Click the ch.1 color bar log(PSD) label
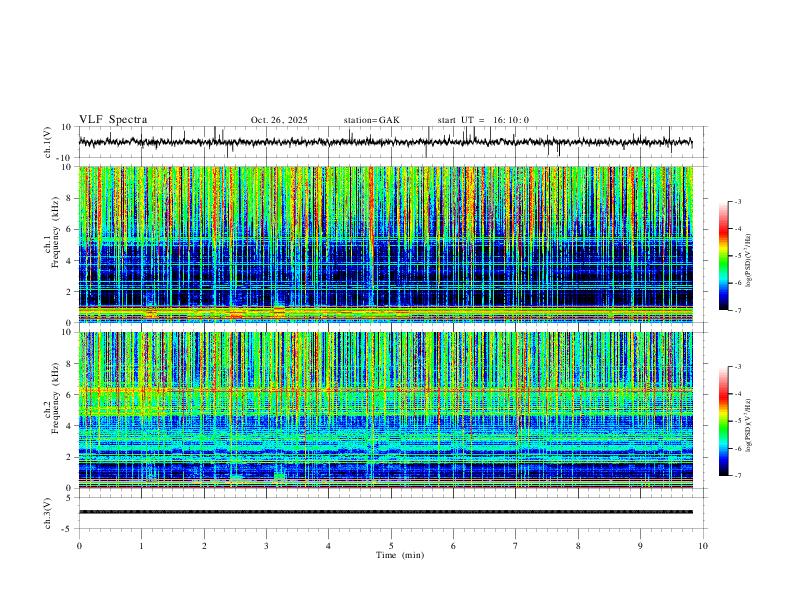The width and height of the screenshot is (792, 612). 749,261
